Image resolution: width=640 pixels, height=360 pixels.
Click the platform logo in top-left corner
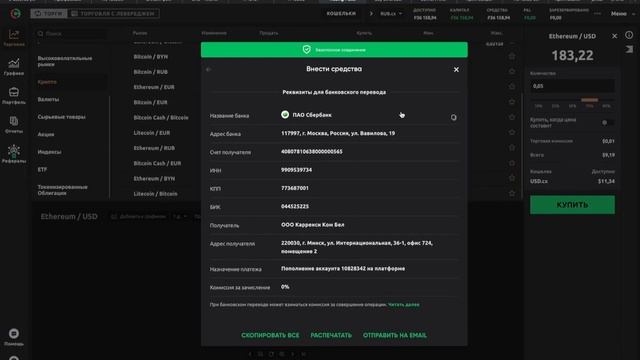pyautogui.click(x=16, y=13)
